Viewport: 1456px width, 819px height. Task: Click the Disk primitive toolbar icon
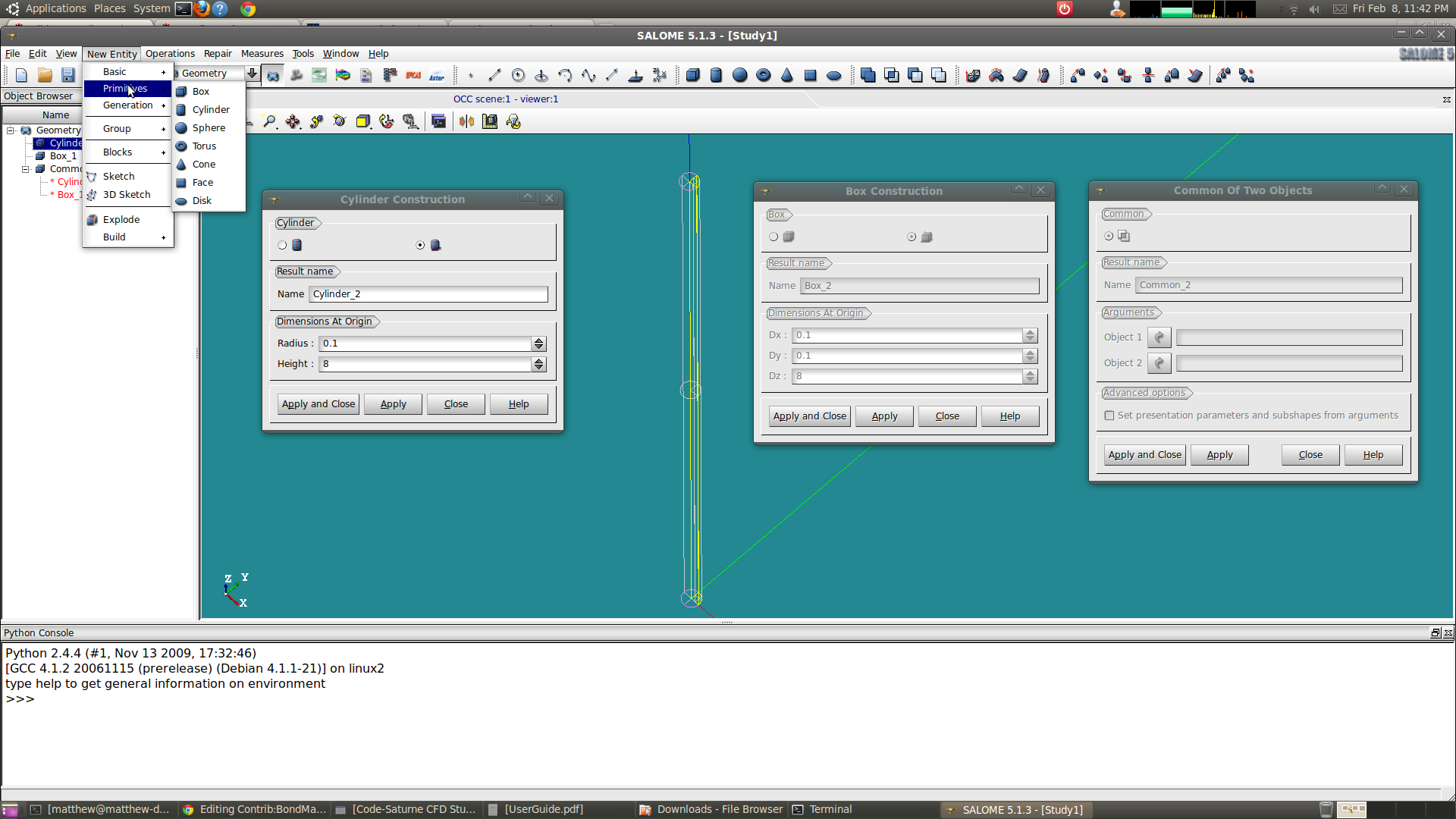(834, 75)
